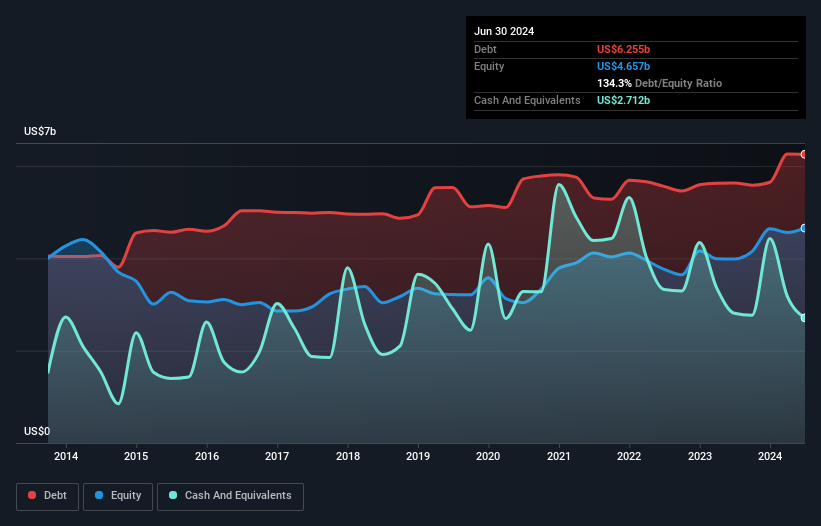Click the Jun 30 2024 tooltip date

(504, 31)
